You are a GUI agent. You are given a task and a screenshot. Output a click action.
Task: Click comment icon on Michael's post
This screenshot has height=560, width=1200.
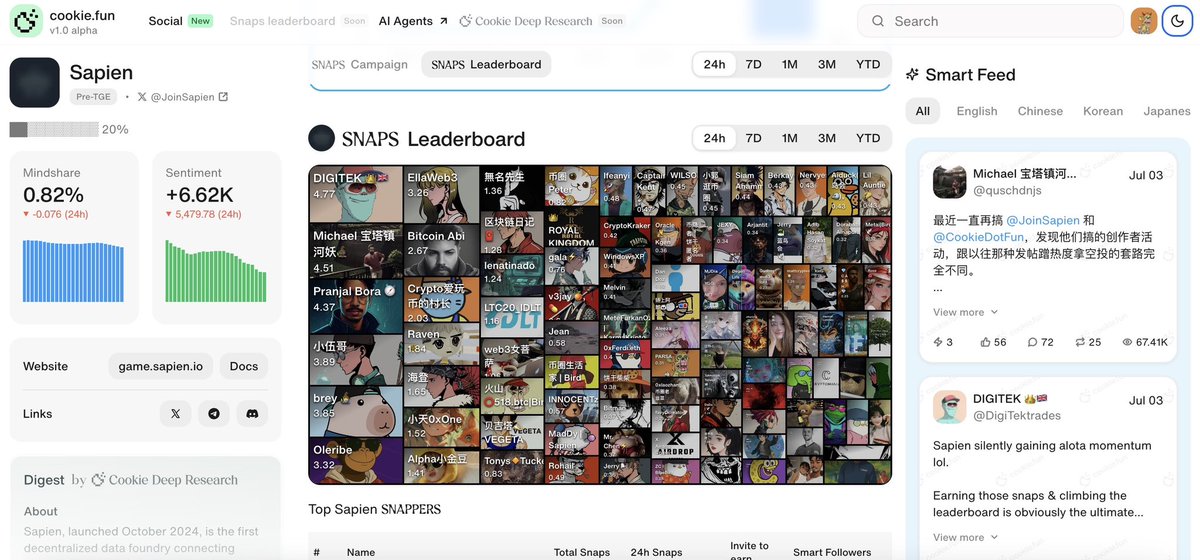1033,342
